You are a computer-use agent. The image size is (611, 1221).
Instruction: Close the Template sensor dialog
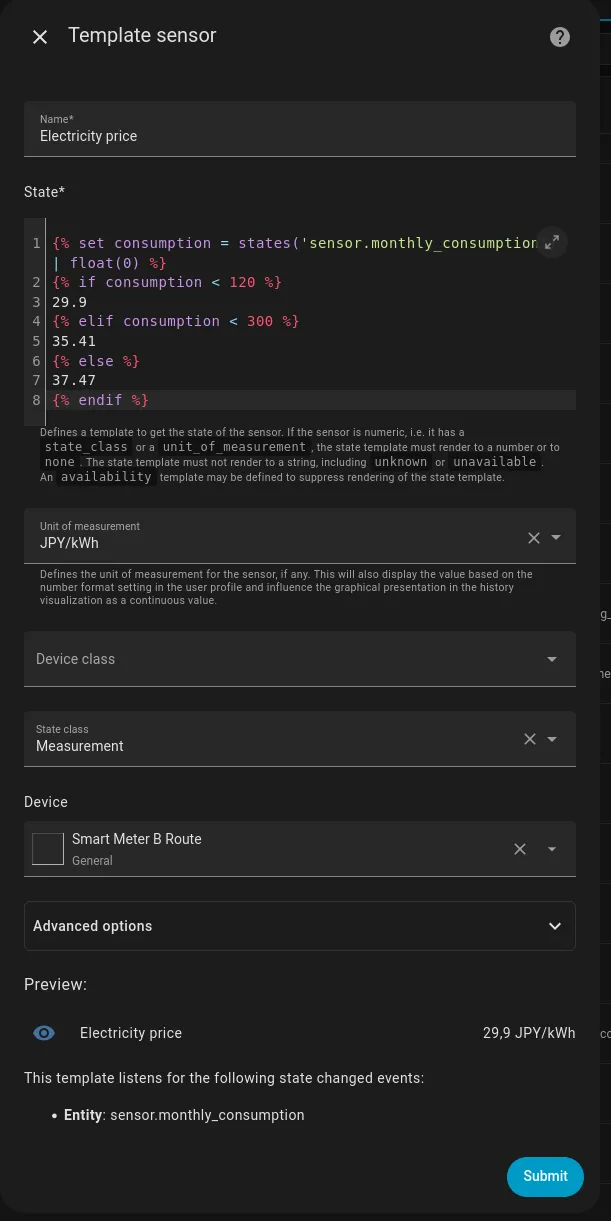40,37
